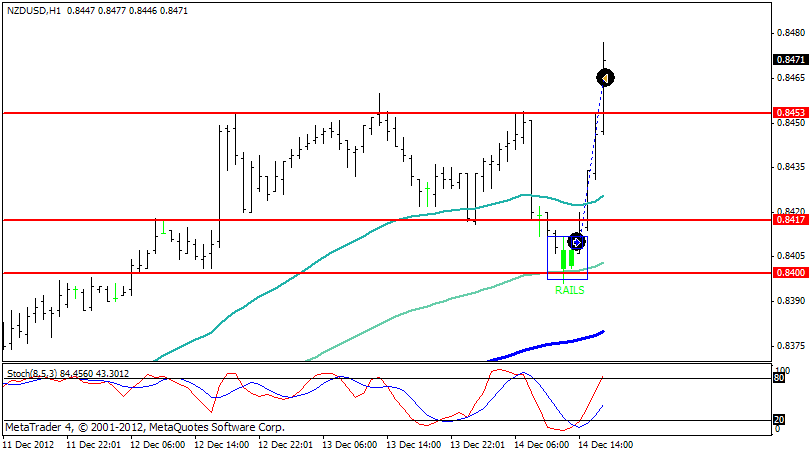Click the 0.8390 price scale value
Screen dimensions: 809x452
(791, 300)
